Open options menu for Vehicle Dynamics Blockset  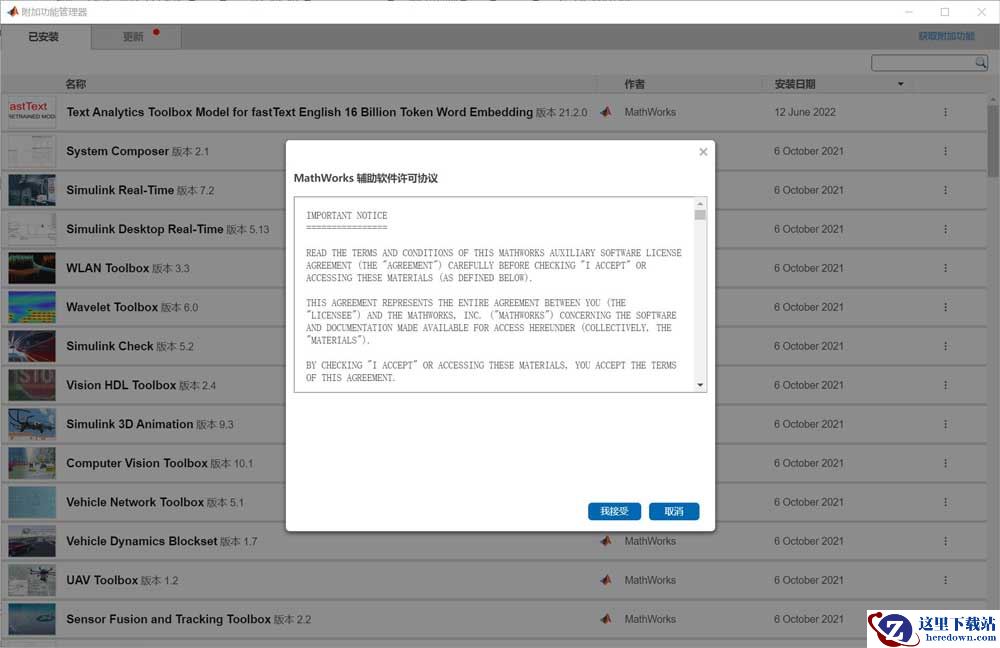click(x=945, y=541)
